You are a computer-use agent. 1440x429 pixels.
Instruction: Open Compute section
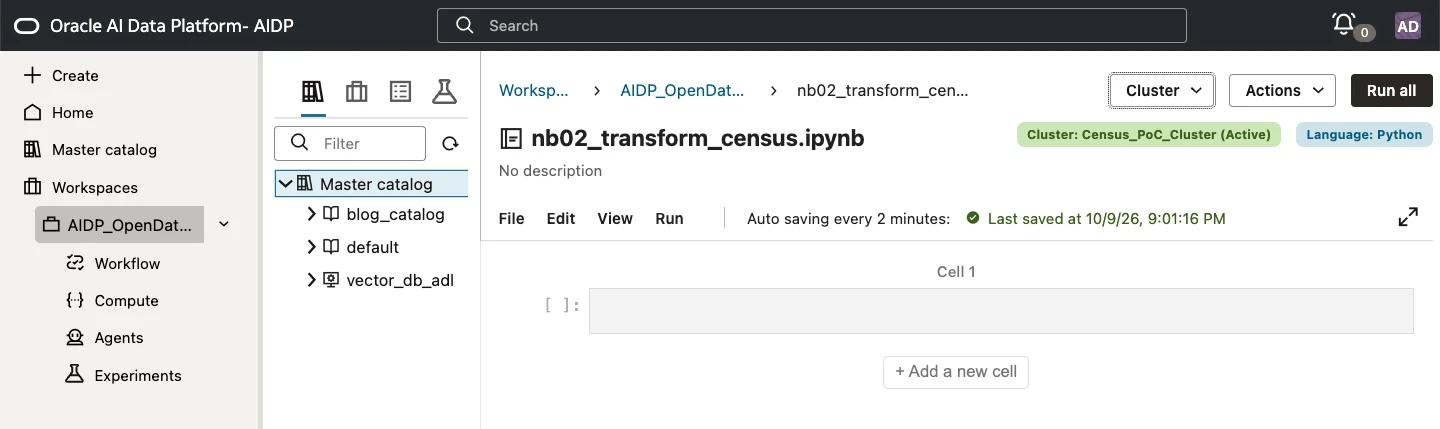[126, 300]
